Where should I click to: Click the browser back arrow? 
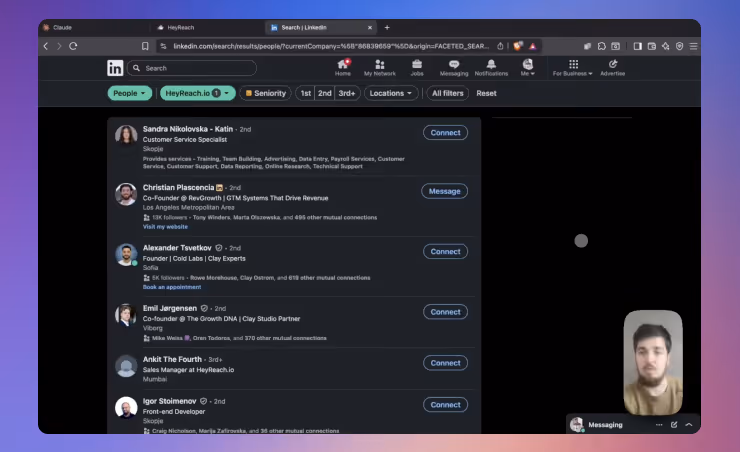coord(46,46)
